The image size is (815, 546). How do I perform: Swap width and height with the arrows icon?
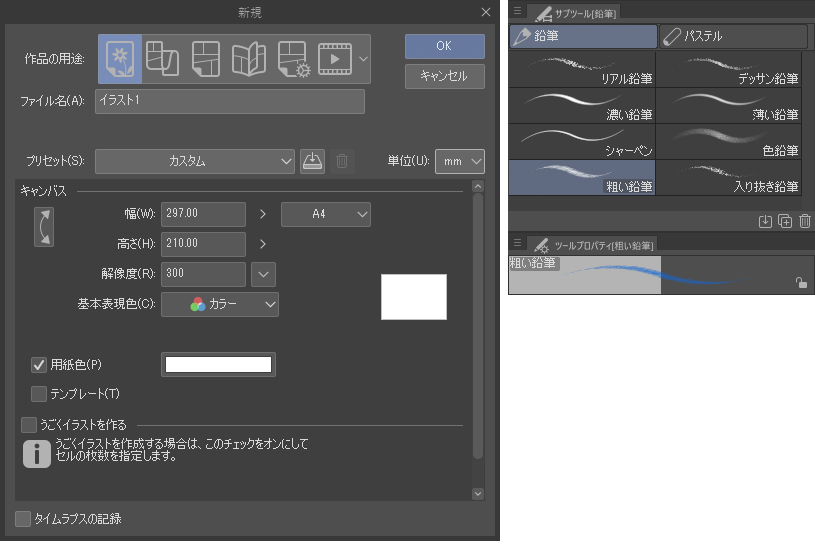(43, 227)
